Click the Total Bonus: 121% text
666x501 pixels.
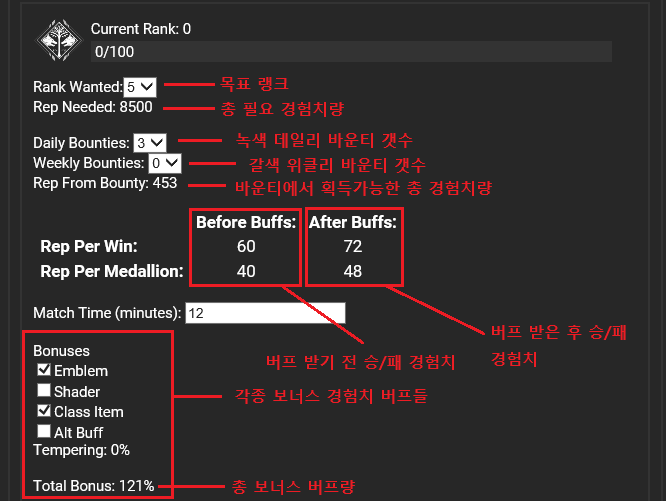click(x=93, y=486)
